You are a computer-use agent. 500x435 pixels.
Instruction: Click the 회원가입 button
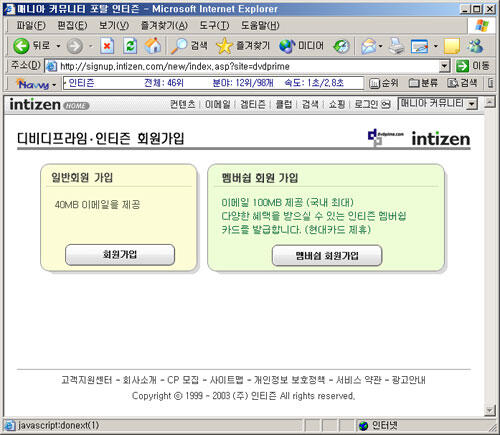pos(120,255)
